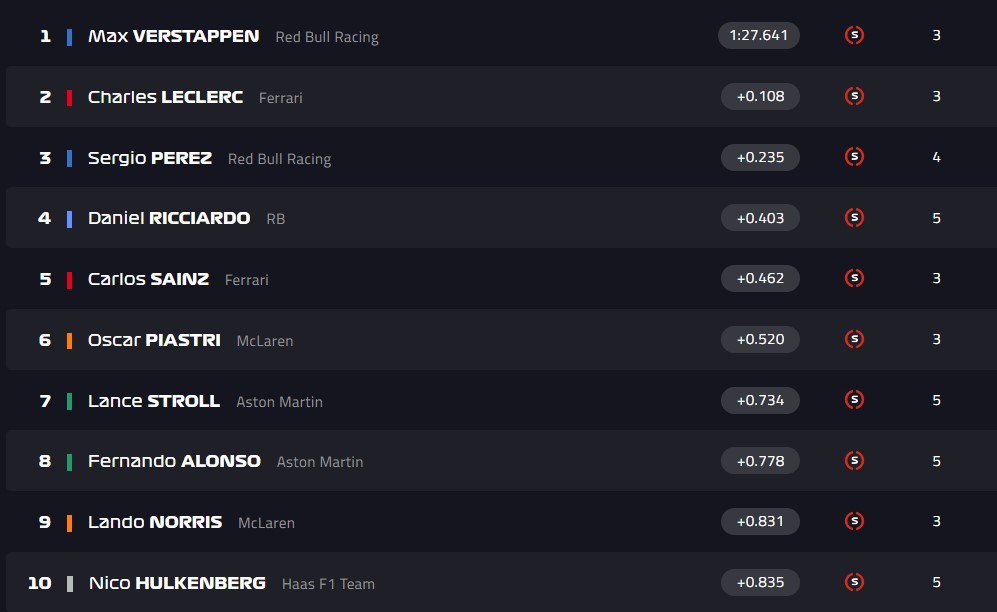
Task: Click the +0.462 gap badge for Sainz
Action: tap(760, 278)
